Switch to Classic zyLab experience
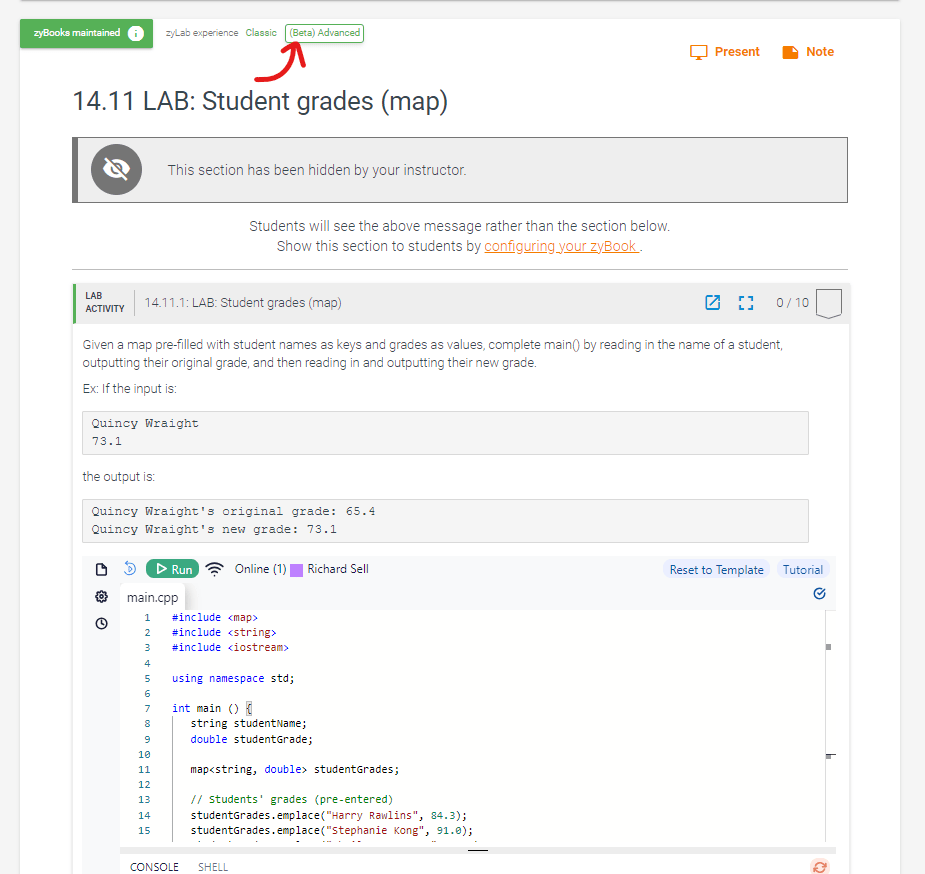The height and width of the screenshot is (874, 925). click(261, 33)
